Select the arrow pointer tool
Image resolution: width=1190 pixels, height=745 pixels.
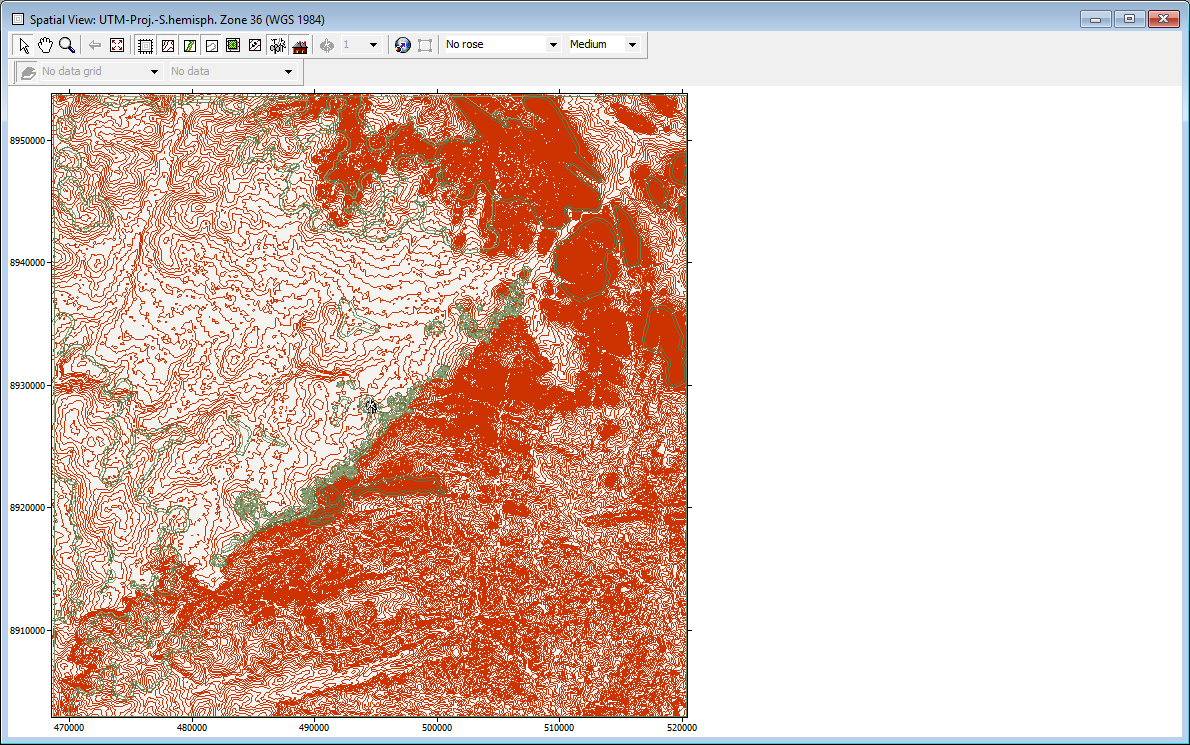click(25, 45)
